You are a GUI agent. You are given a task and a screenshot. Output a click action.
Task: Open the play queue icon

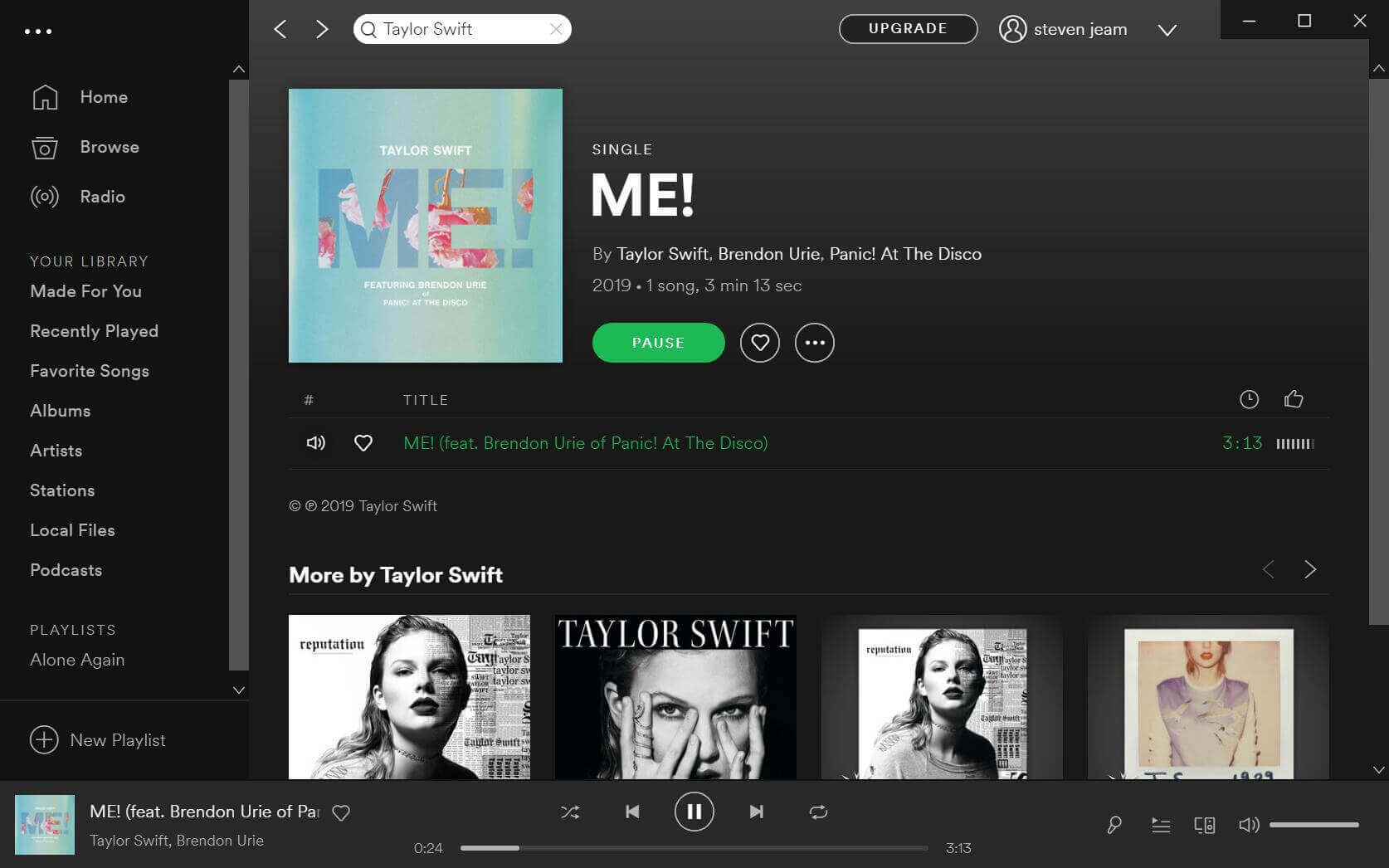point(1161,825)
